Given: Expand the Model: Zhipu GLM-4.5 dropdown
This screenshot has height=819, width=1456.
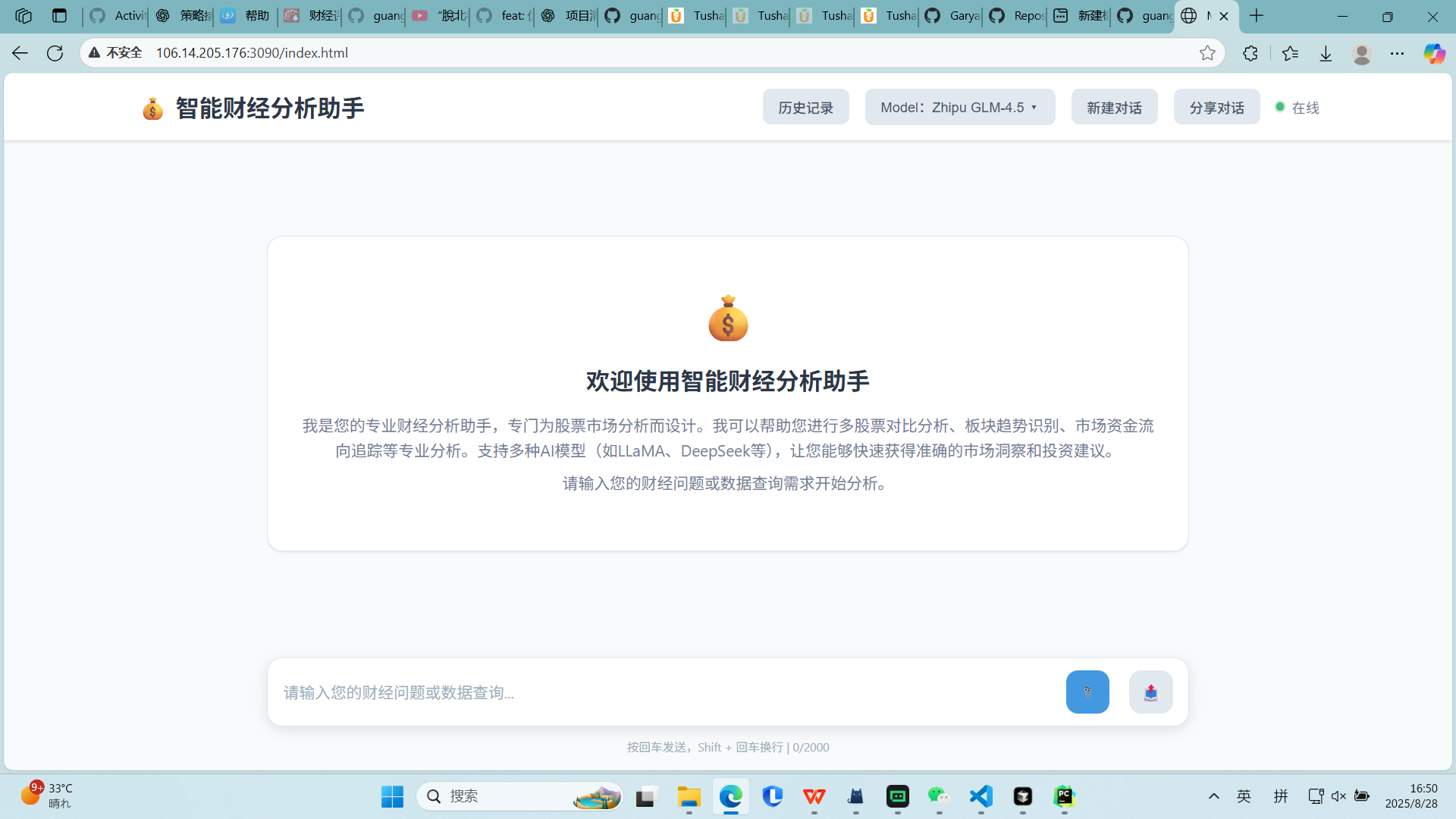Looking at the screenshot, I should coord(960,108).
